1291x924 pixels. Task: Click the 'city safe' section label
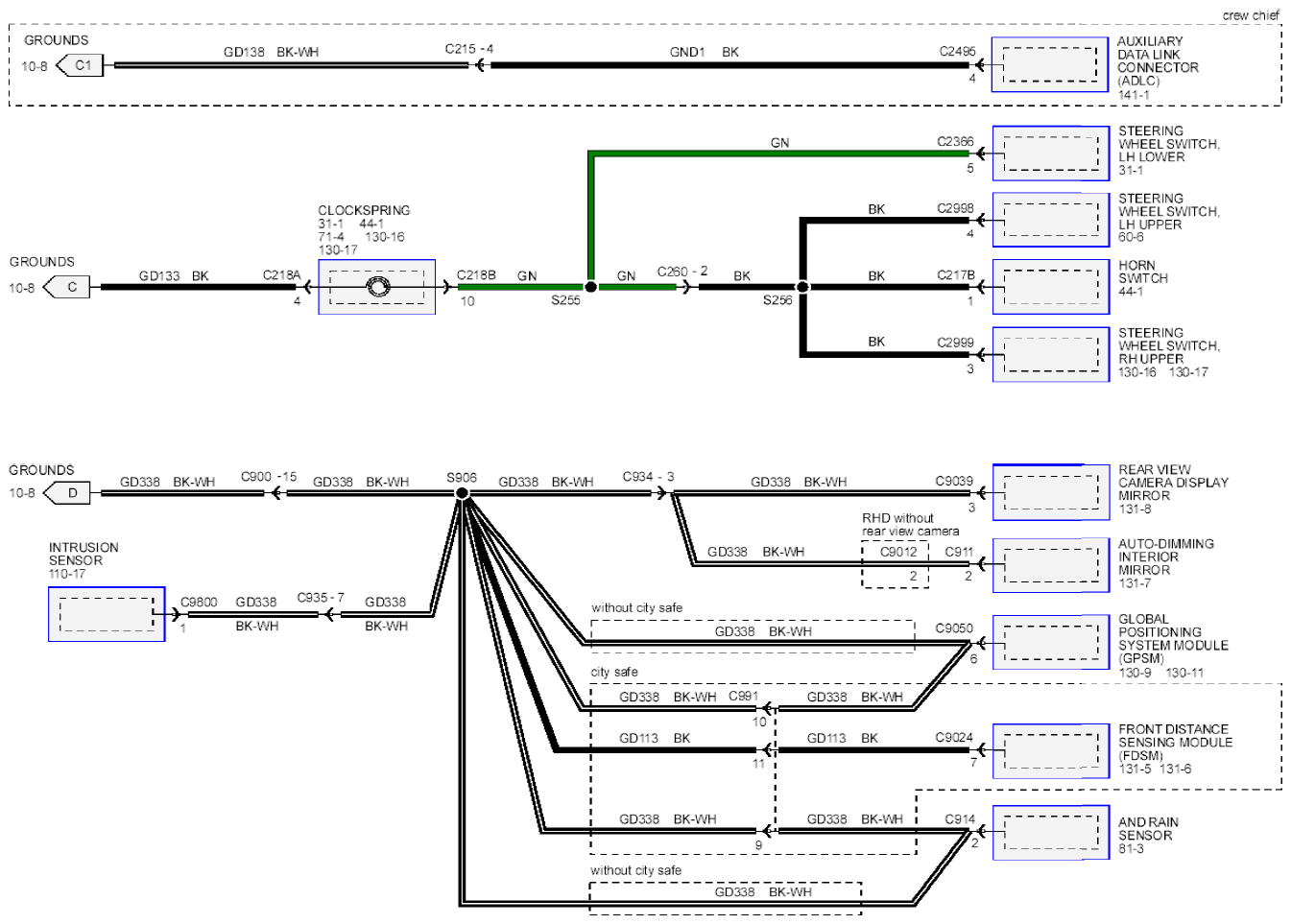coord(614,672)
